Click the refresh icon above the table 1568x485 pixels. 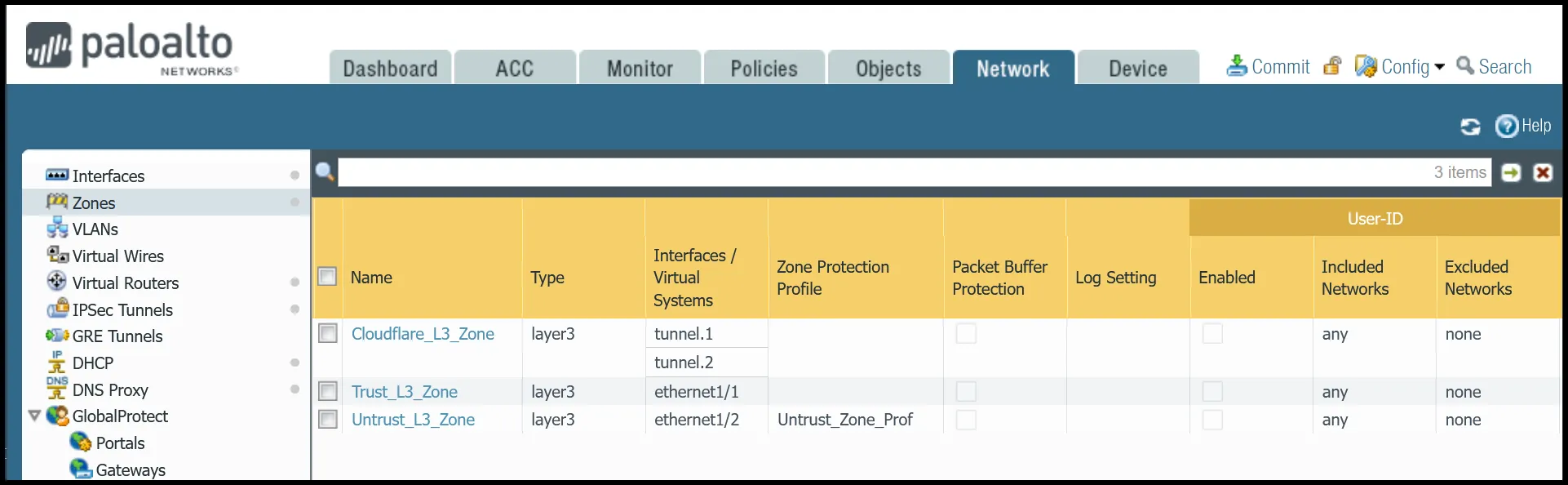1470,127
